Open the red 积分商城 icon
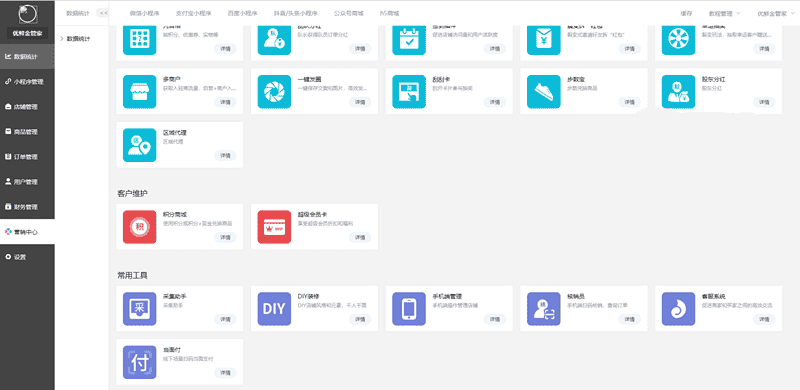The image size is (800, 390). coord(139,227)
